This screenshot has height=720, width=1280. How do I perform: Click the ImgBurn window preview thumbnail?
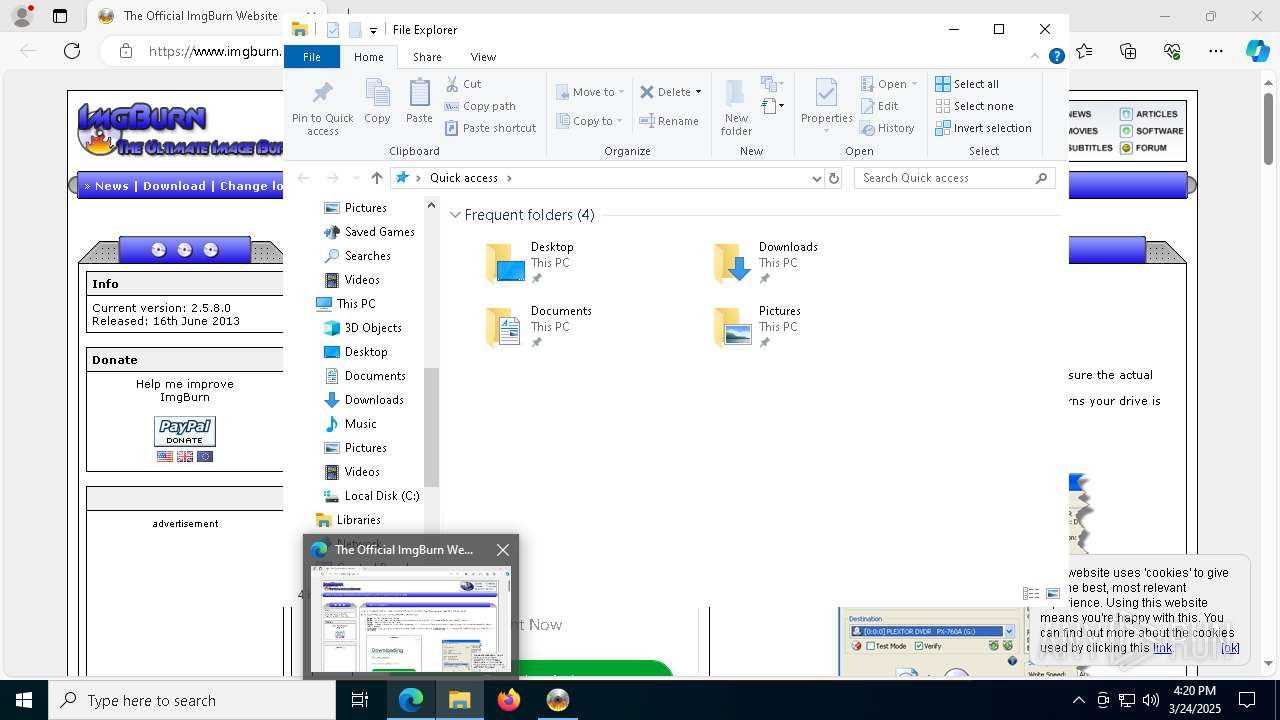[x=411, y=619]
